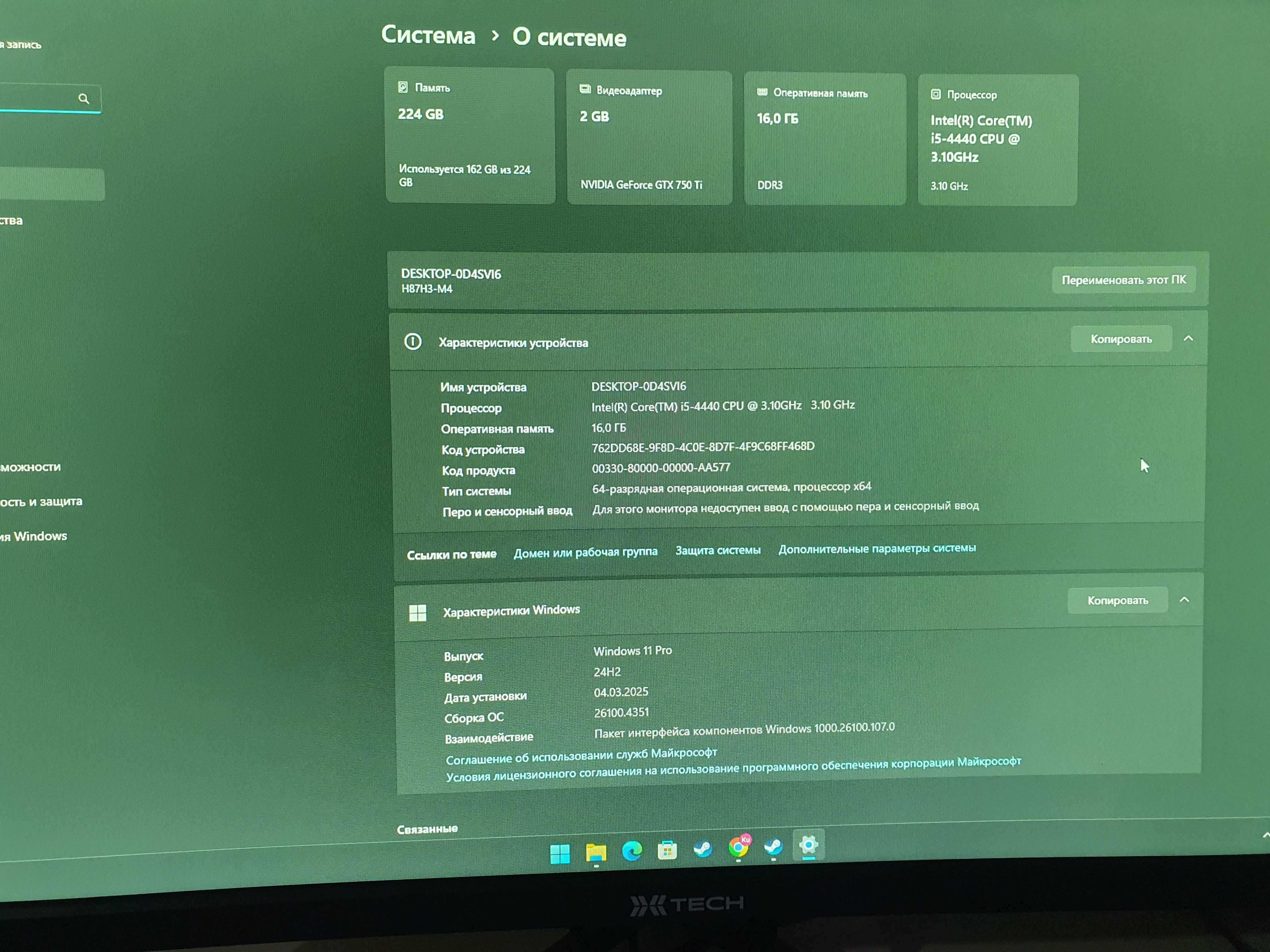Open Соглашение об использовании служб Майкрософт
The image size is (1270, 952).
coord(581,756)
